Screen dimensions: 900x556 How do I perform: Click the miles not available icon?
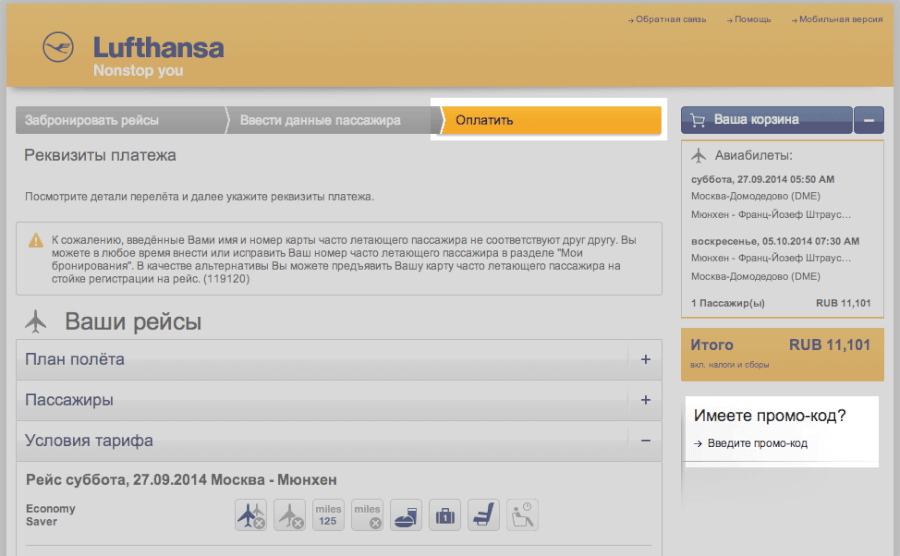point(367,514)
